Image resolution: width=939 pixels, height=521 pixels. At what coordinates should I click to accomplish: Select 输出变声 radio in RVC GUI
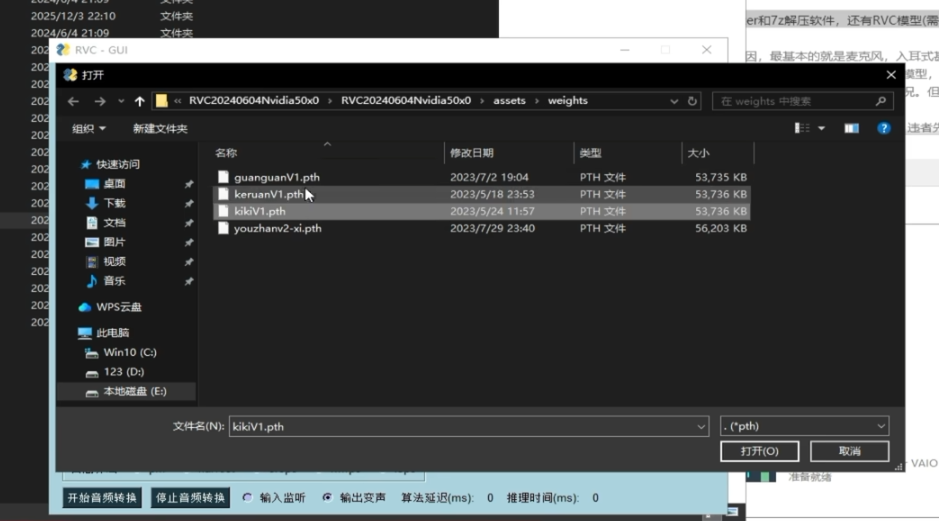point(327,498)
